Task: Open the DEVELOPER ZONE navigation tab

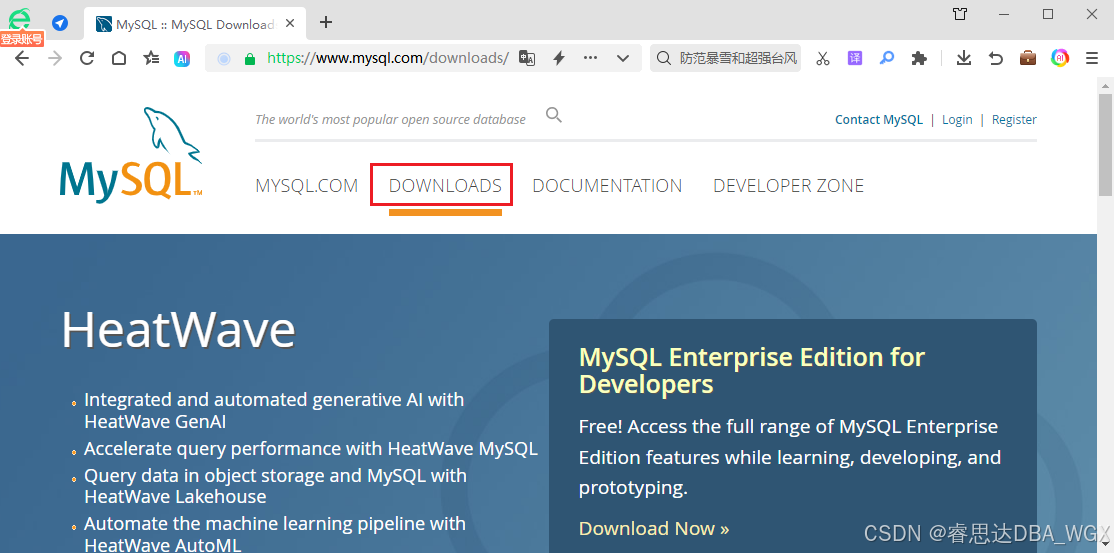Action: (x=789, y=186)
